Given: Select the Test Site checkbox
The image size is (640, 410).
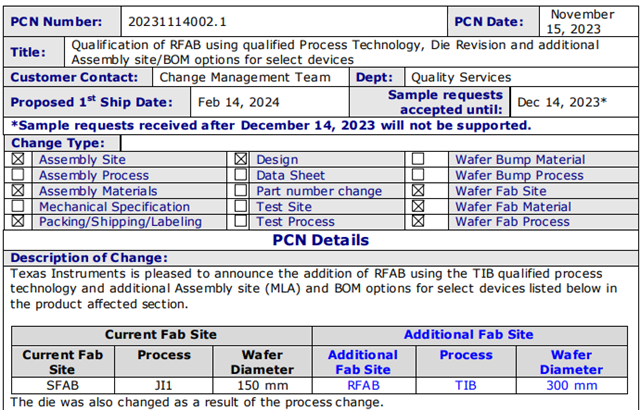Looking at the screenshot, I should [x=241, y=206].
